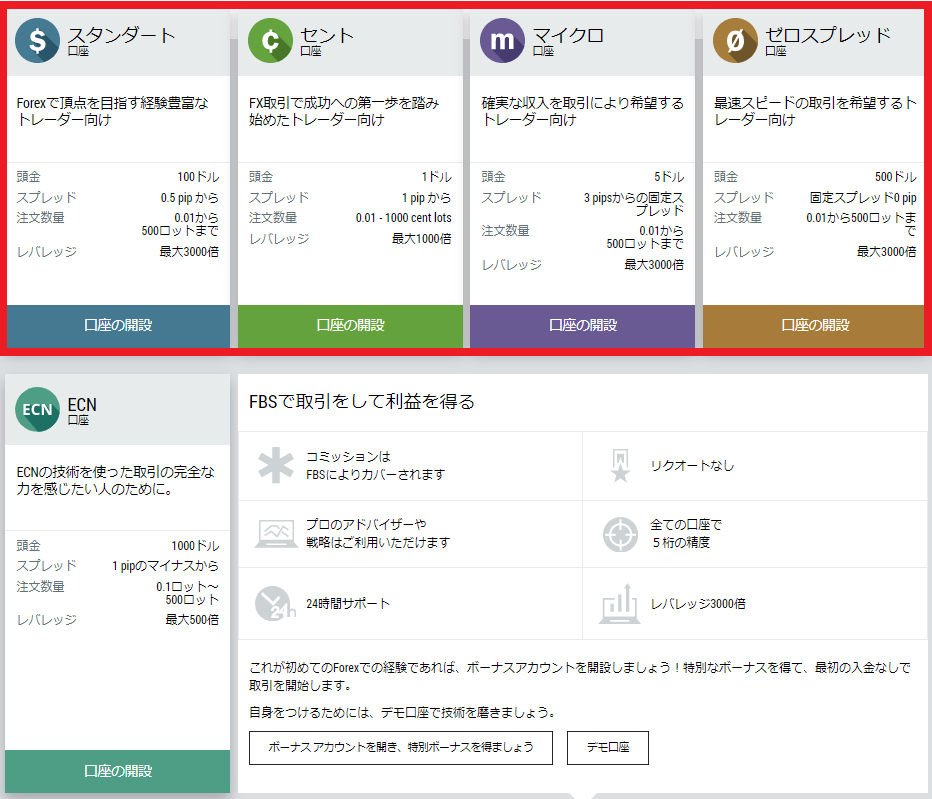Click the レバレッジ3000倍 feature text

pyautogui.click(x=698, y=604)
